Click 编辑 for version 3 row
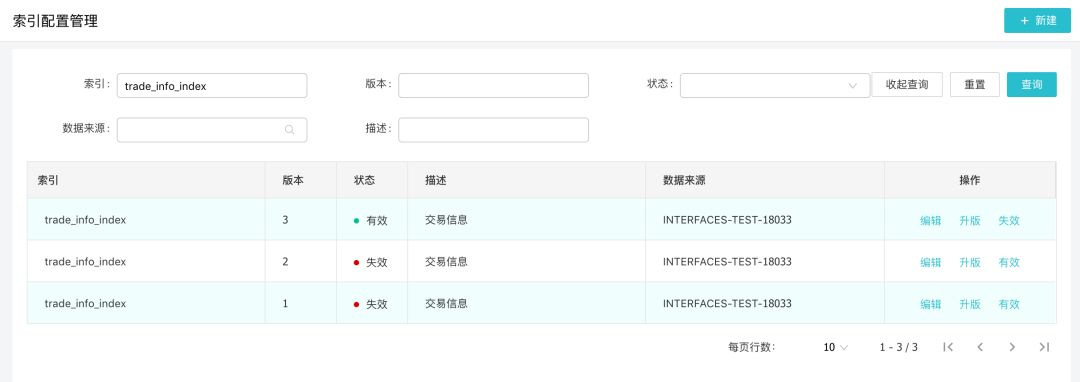Screen dimensions: 1080x382 click(931, 221)
